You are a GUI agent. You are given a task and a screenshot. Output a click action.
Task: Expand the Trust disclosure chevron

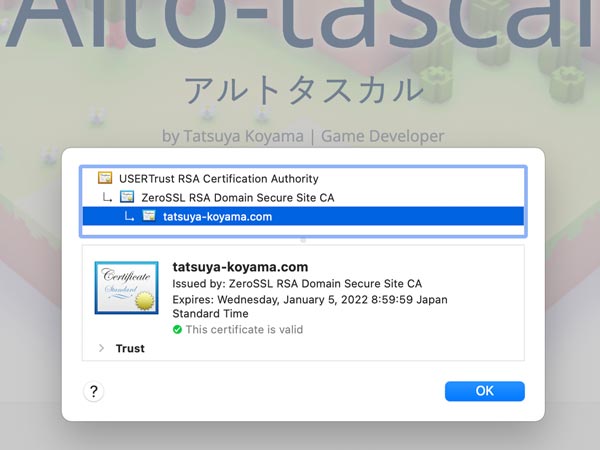[101, 349]
